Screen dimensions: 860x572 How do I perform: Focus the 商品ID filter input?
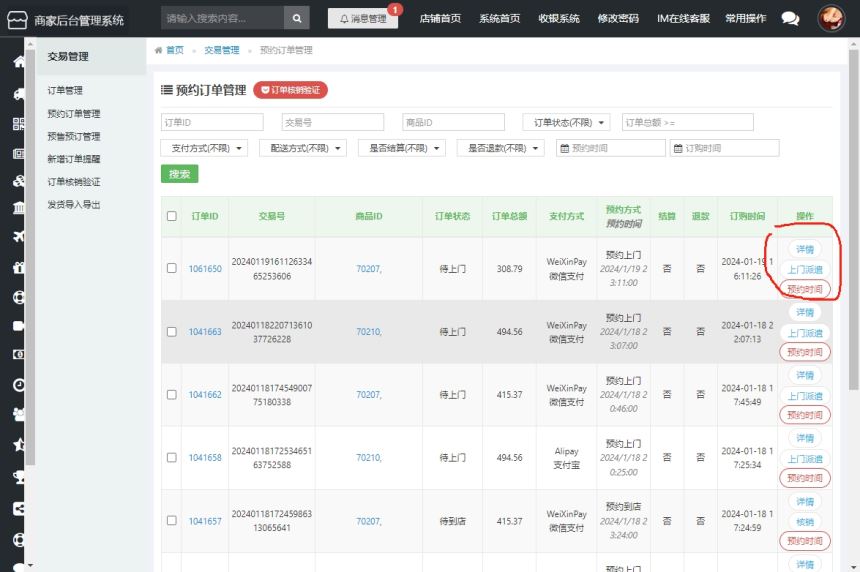[x=453, y=122]
